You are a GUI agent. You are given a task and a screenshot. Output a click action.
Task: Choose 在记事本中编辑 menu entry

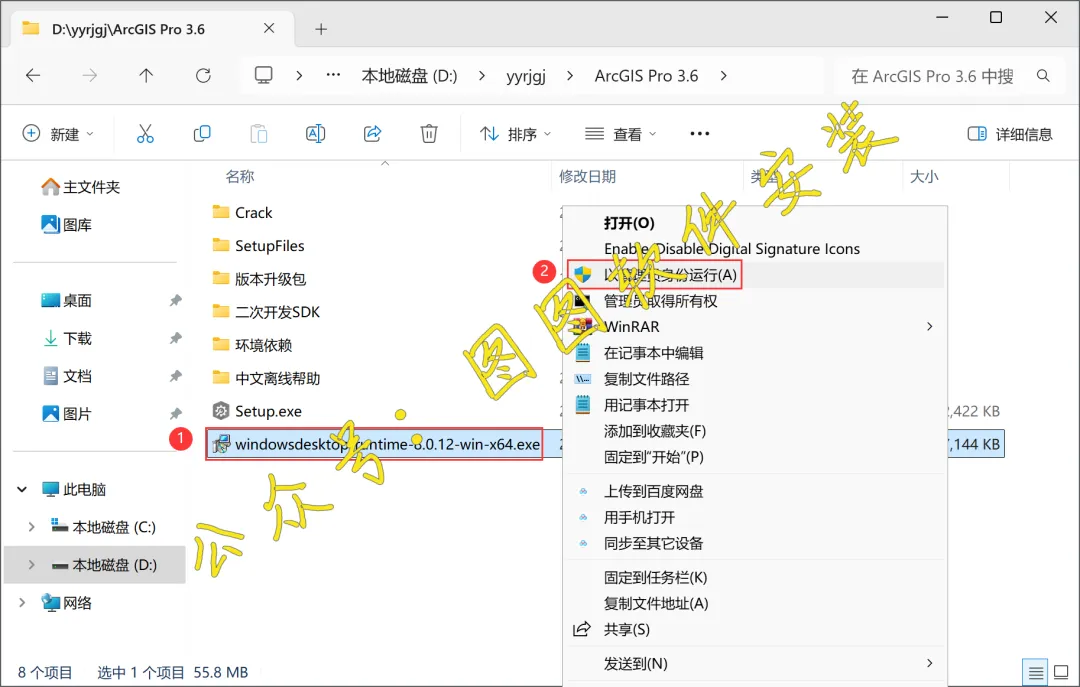(755, 353)
